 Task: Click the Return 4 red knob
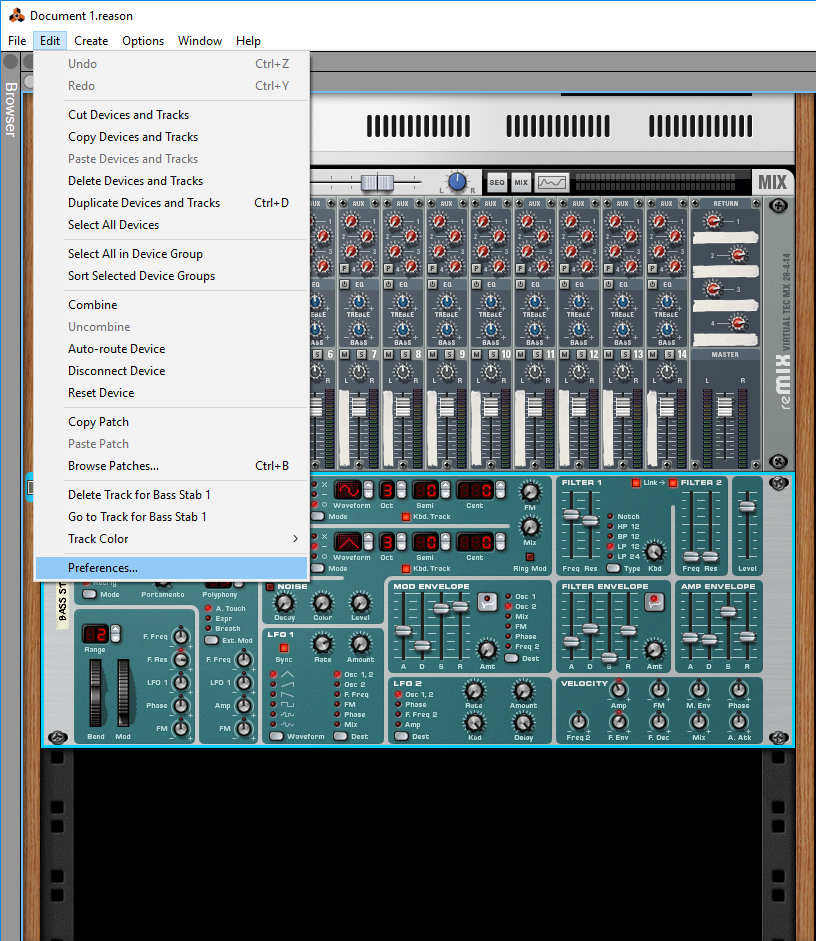(739, 323)
